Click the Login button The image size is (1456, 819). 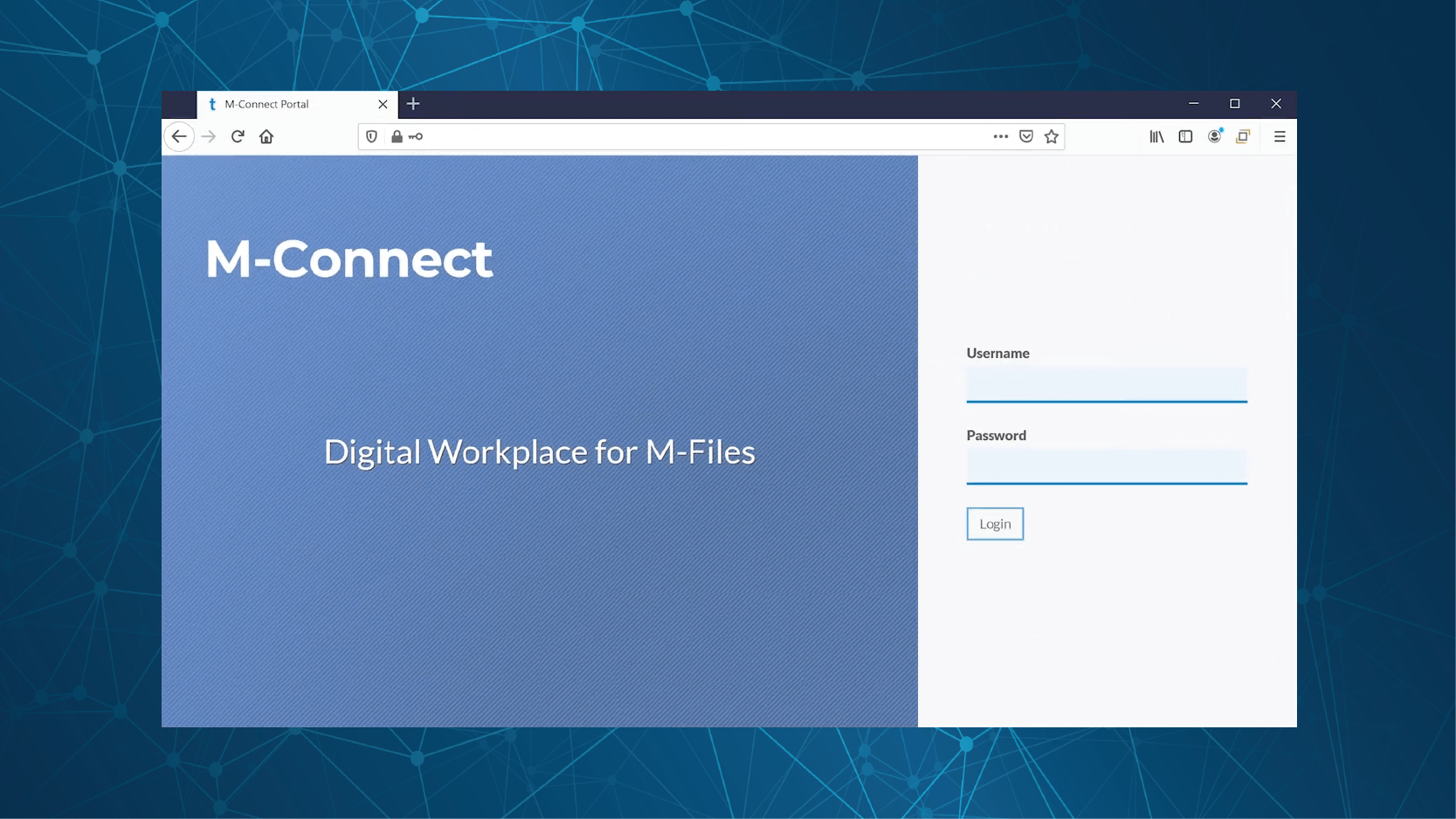click(995, 524)
